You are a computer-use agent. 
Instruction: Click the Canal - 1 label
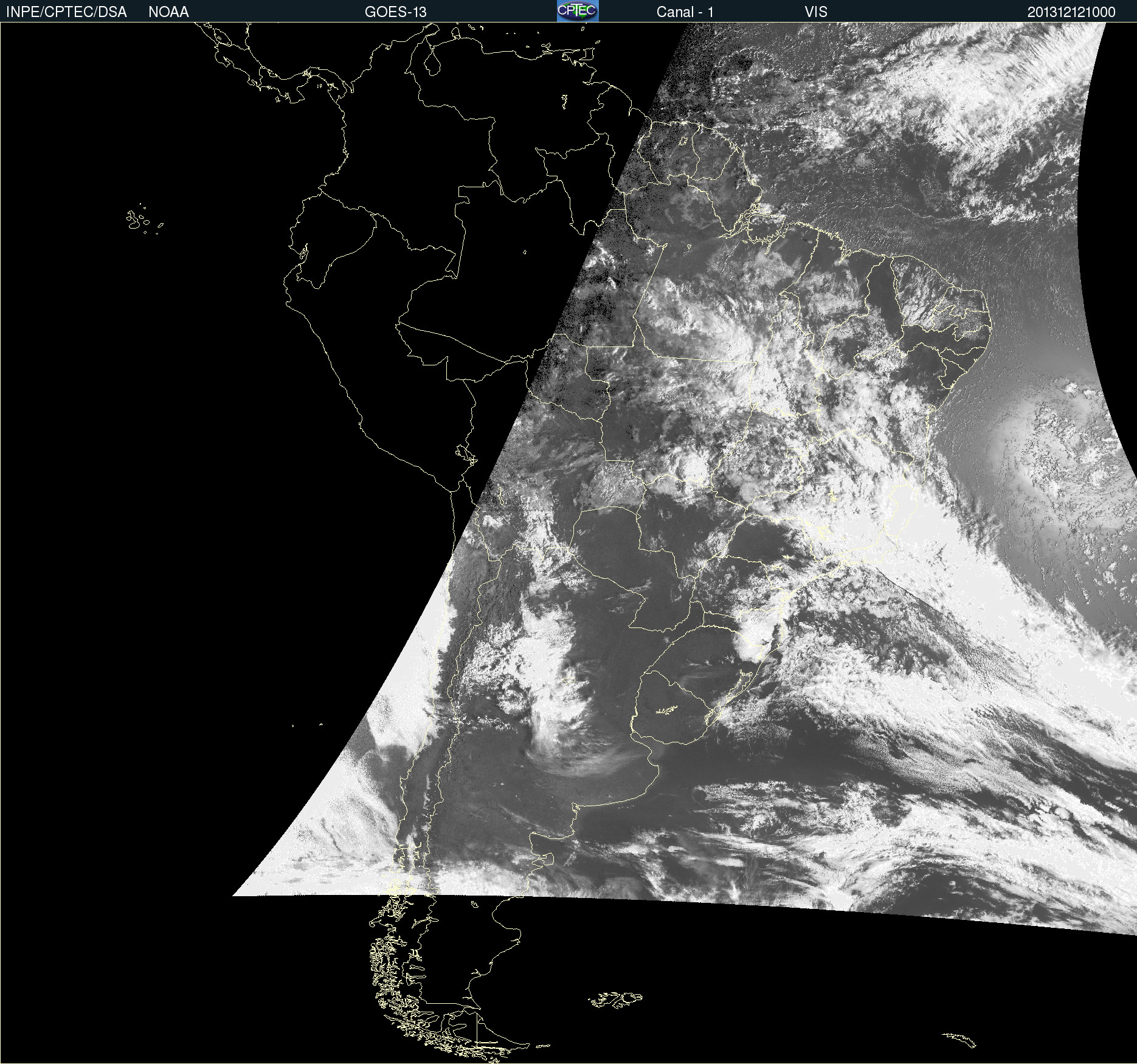(x=685, y=12)
